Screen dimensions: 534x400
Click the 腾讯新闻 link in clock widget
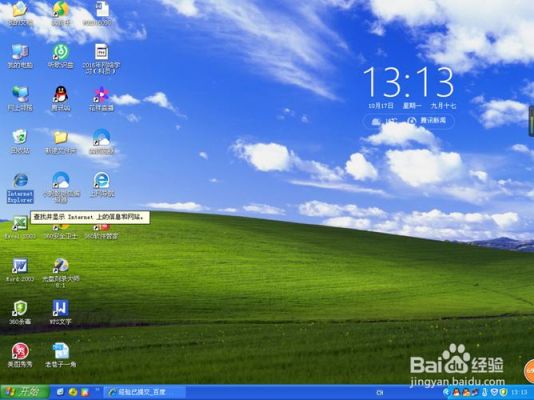pos(427,121)
